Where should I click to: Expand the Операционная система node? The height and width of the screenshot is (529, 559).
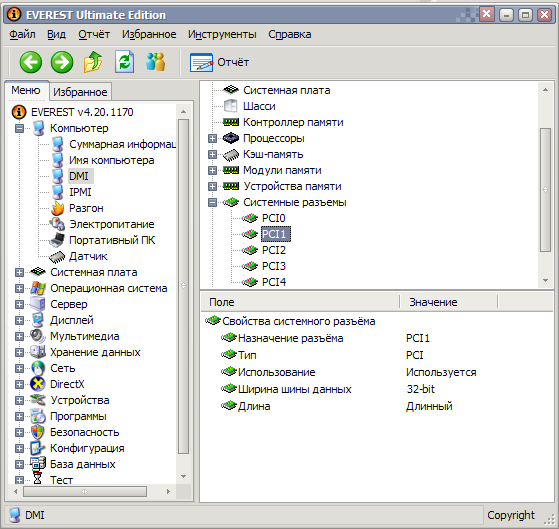coord(19,288)
